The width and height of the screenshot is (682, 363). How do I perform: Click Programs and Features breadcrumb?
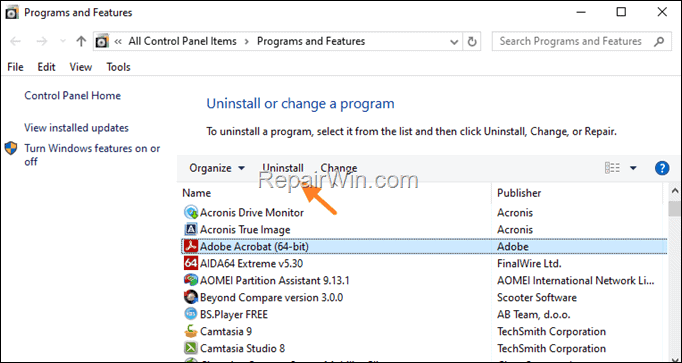pyautogui.click(x=311, y=41)
